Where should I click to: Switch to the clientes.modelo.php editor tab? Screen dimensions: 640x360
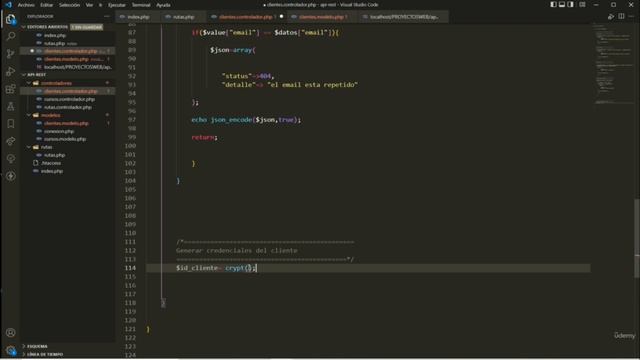322,17
